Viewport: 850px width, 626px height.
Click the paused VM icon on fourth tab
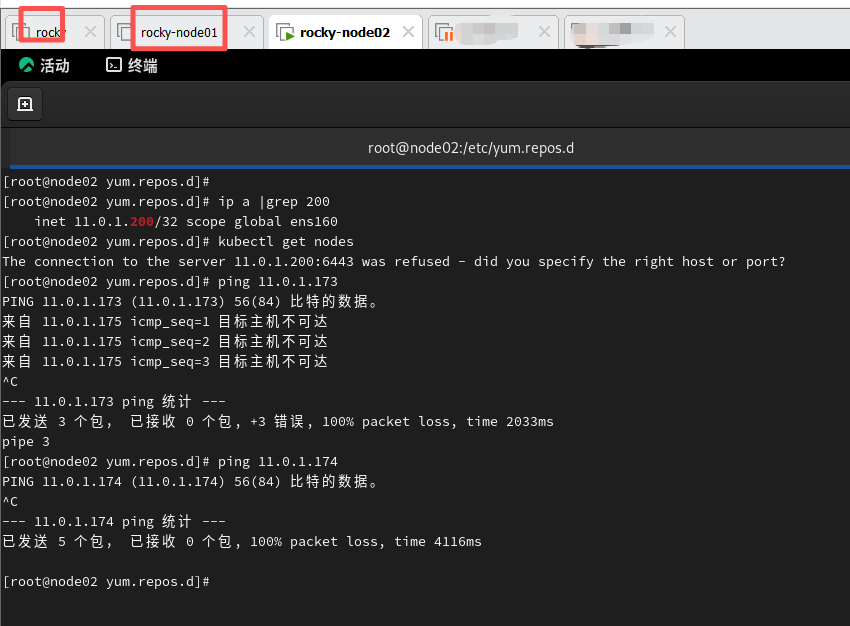pos(444,33)
